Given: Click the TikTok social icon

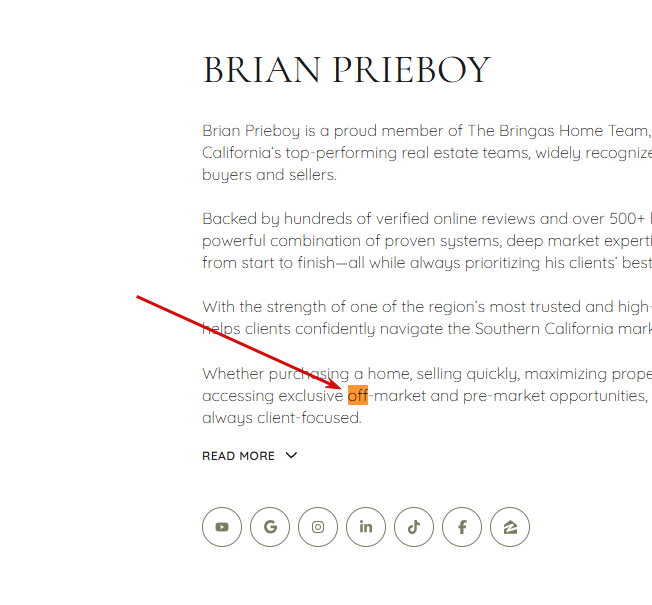Looking at the screenshot, I should point(414,527).
